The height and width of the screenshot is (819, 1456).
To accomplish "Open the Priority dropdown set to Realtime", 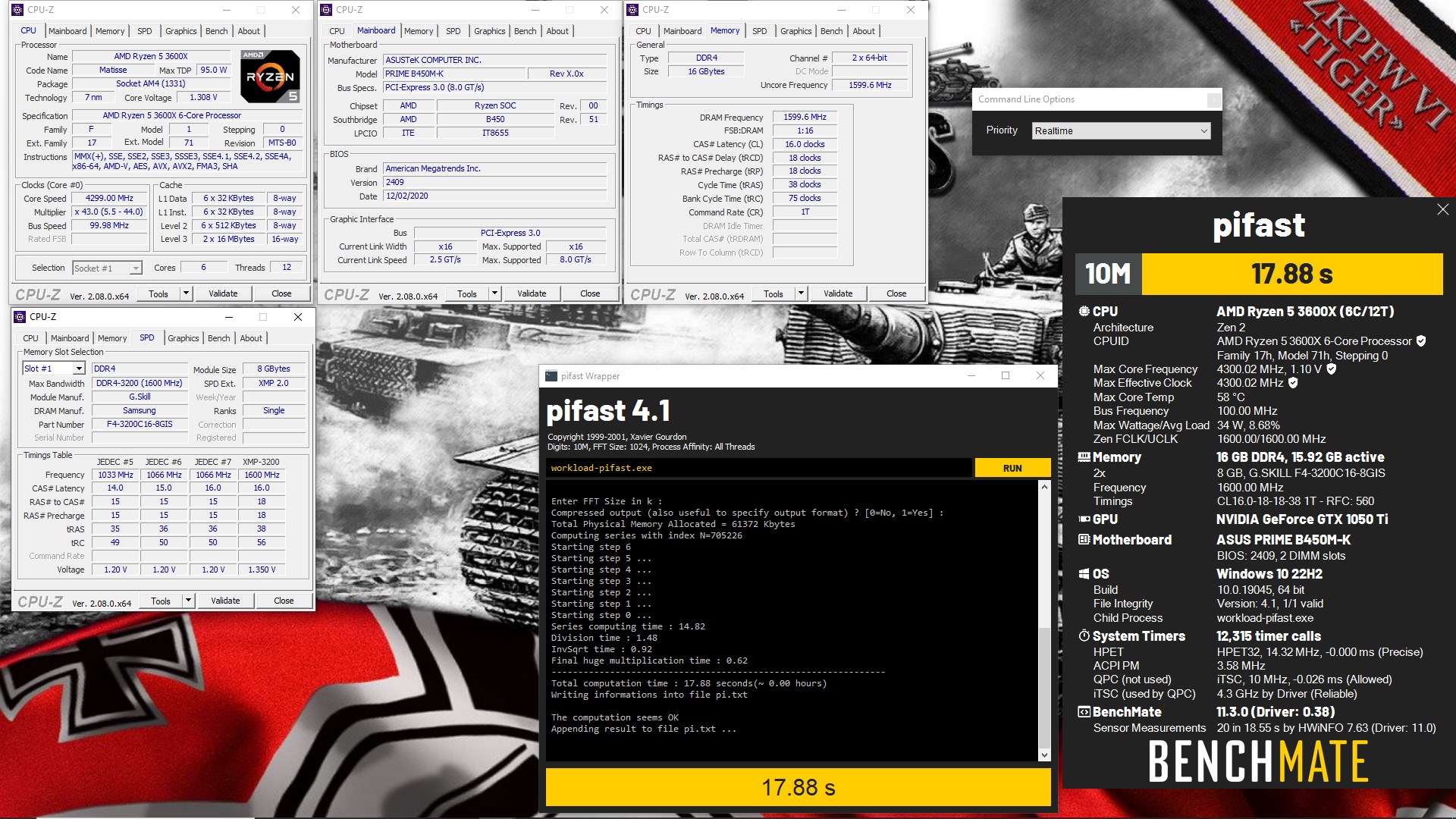I will point(1121,131).
